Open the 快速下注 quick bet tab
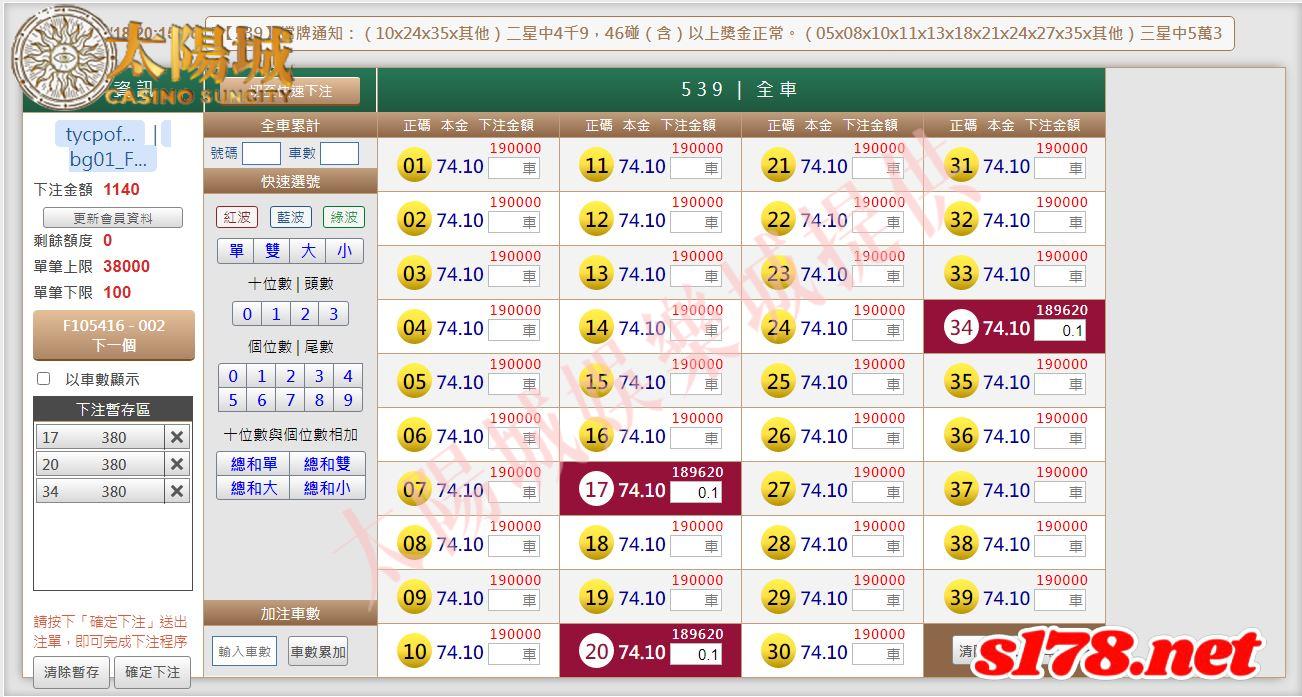The image size is (1302, 697). [x=291, y=91]
